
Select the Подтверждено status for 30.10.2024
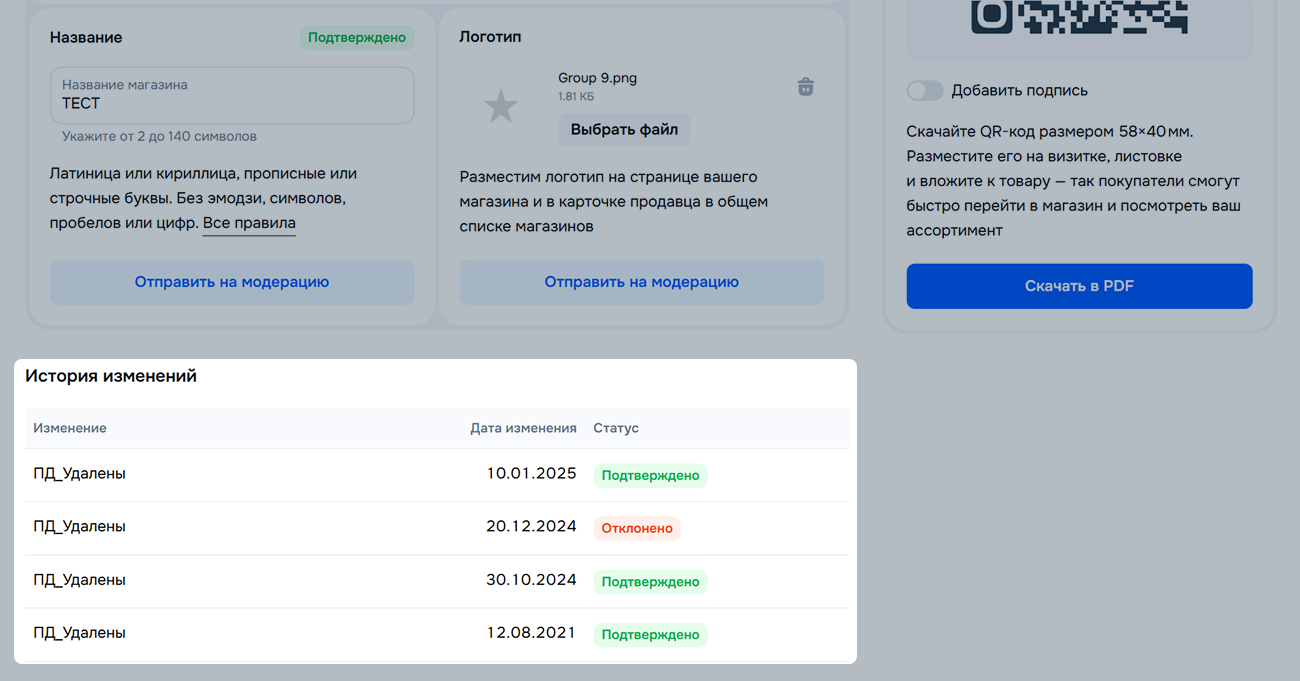pos(650,582)
